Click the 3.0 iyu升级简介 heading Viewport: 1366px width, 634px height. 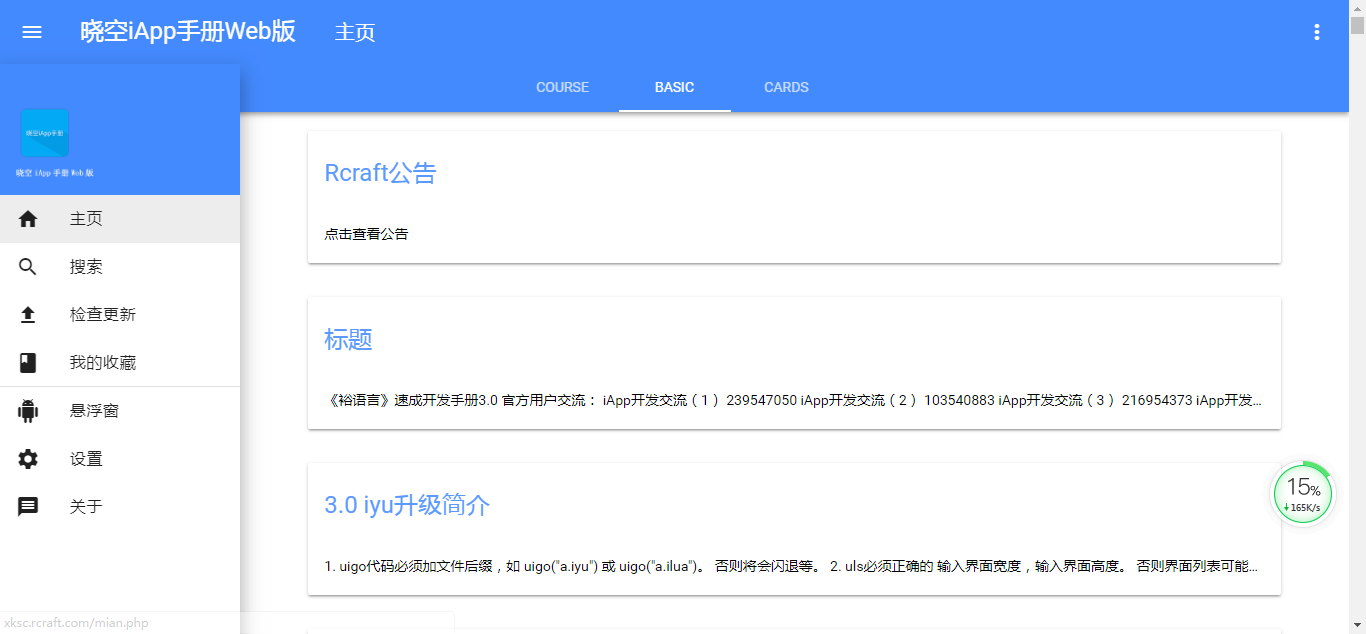coord(406,505)
